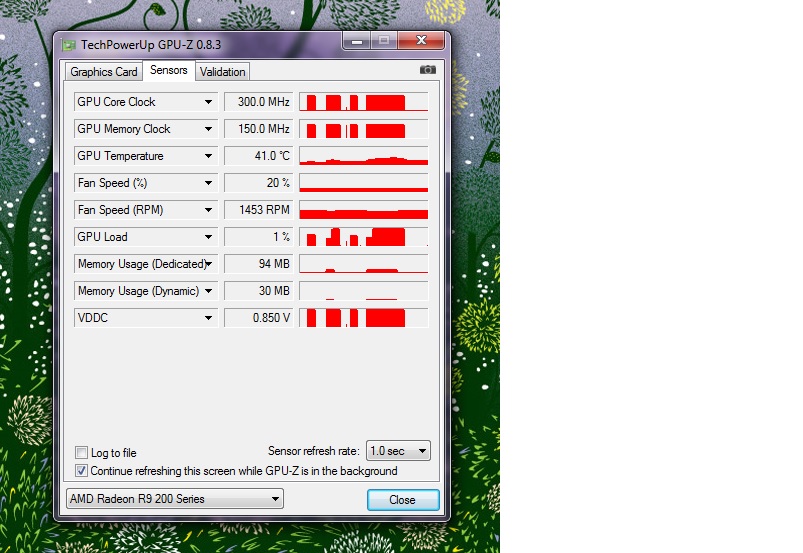Click the GPU Load history graph
803x553 pixels.
pyautogui.click(x=364, y=237)
